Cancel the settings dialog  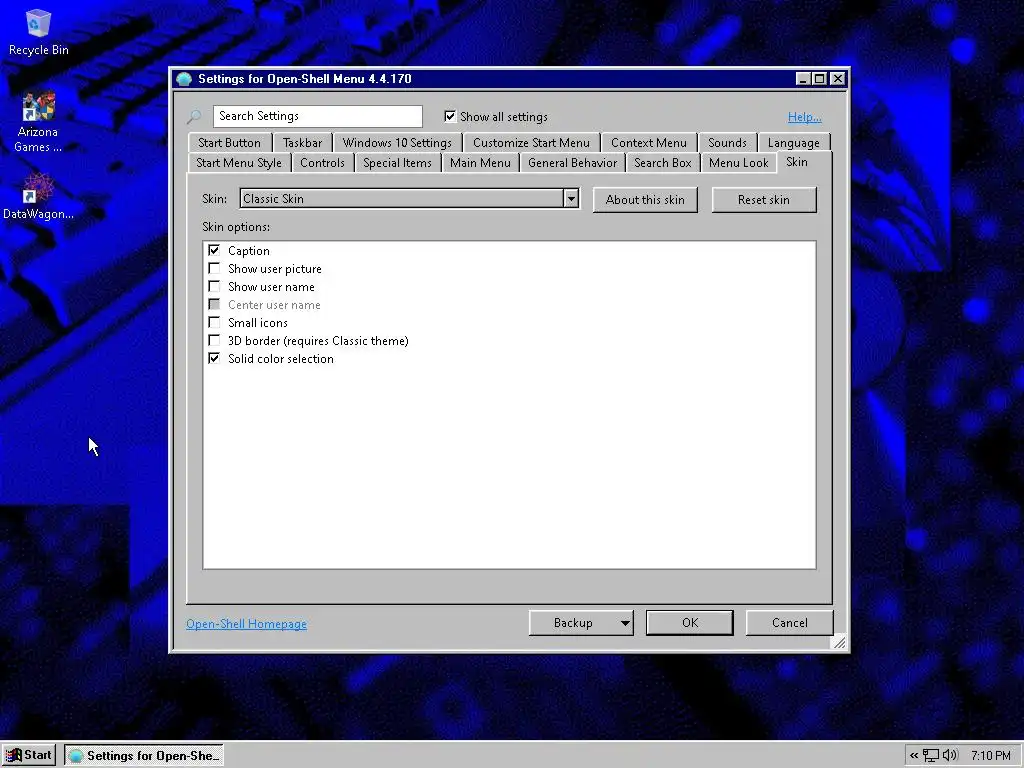[x=790, y=623]
